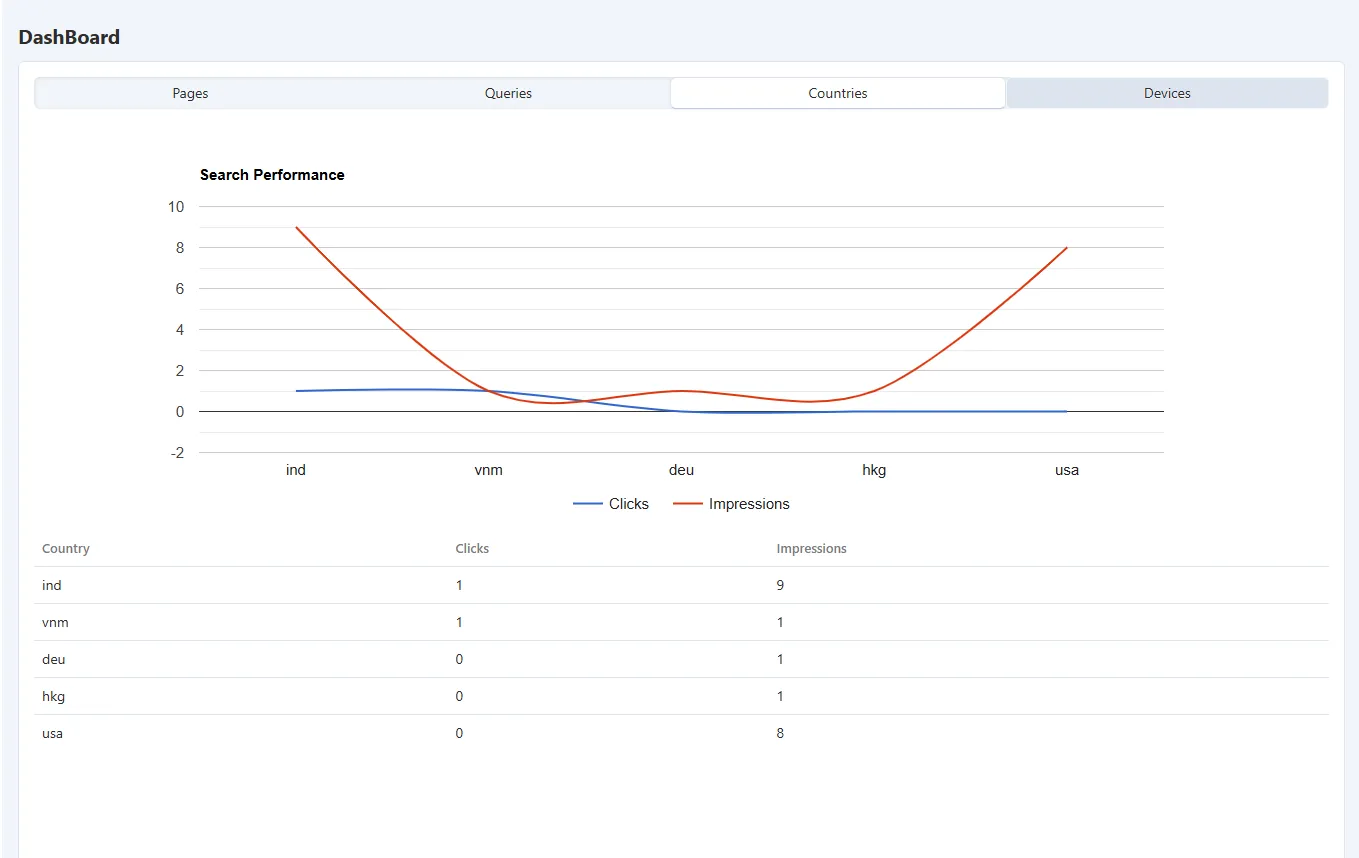
Task: Click the Clicks value in the vnm row
Action: (459, 623)
